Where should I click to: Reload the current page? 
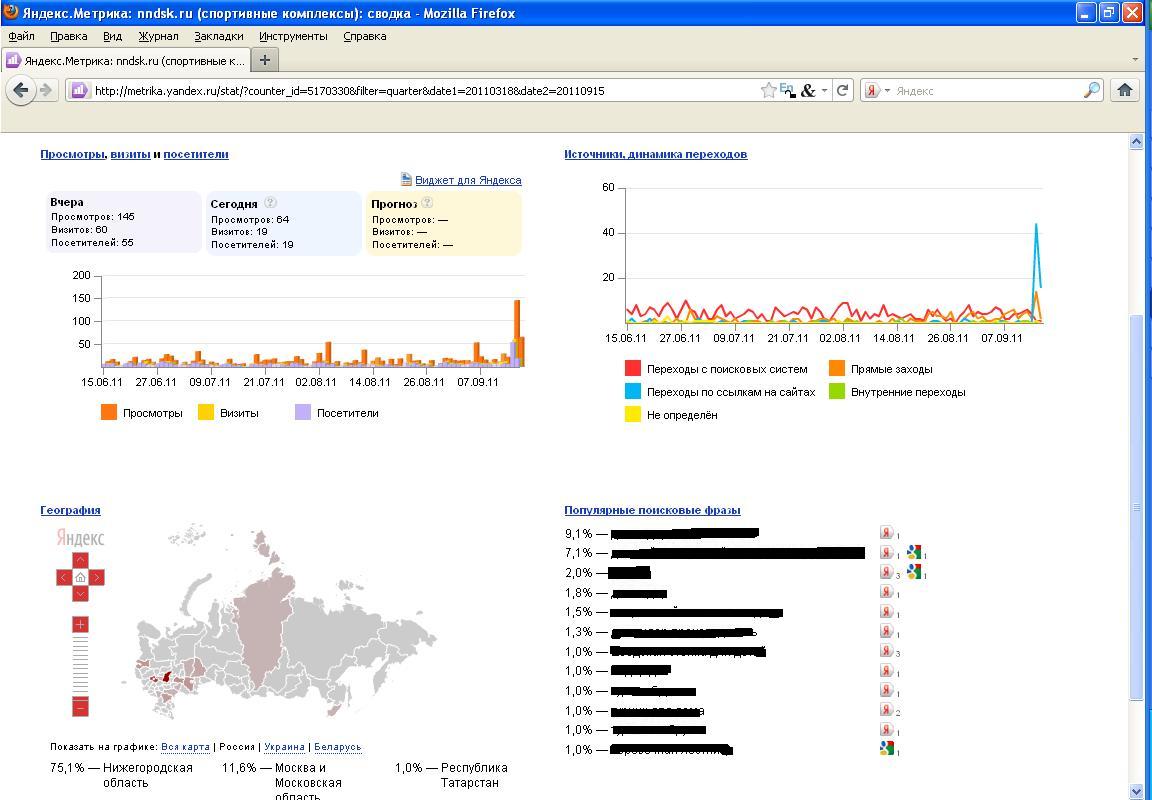click(x=842, y=90)
